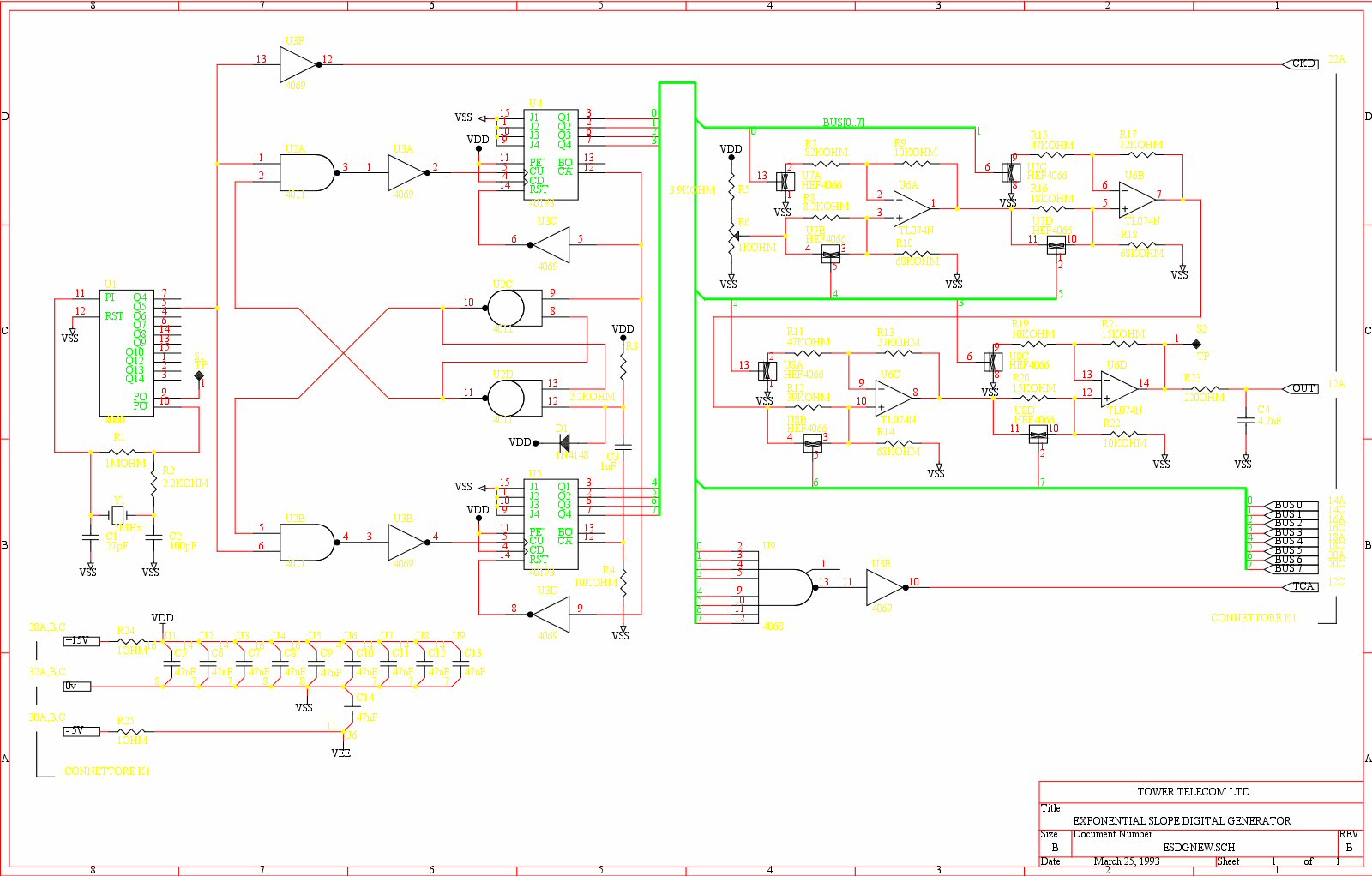Select the U7A HEF4066 switch symbol

[x=785, y=182]
